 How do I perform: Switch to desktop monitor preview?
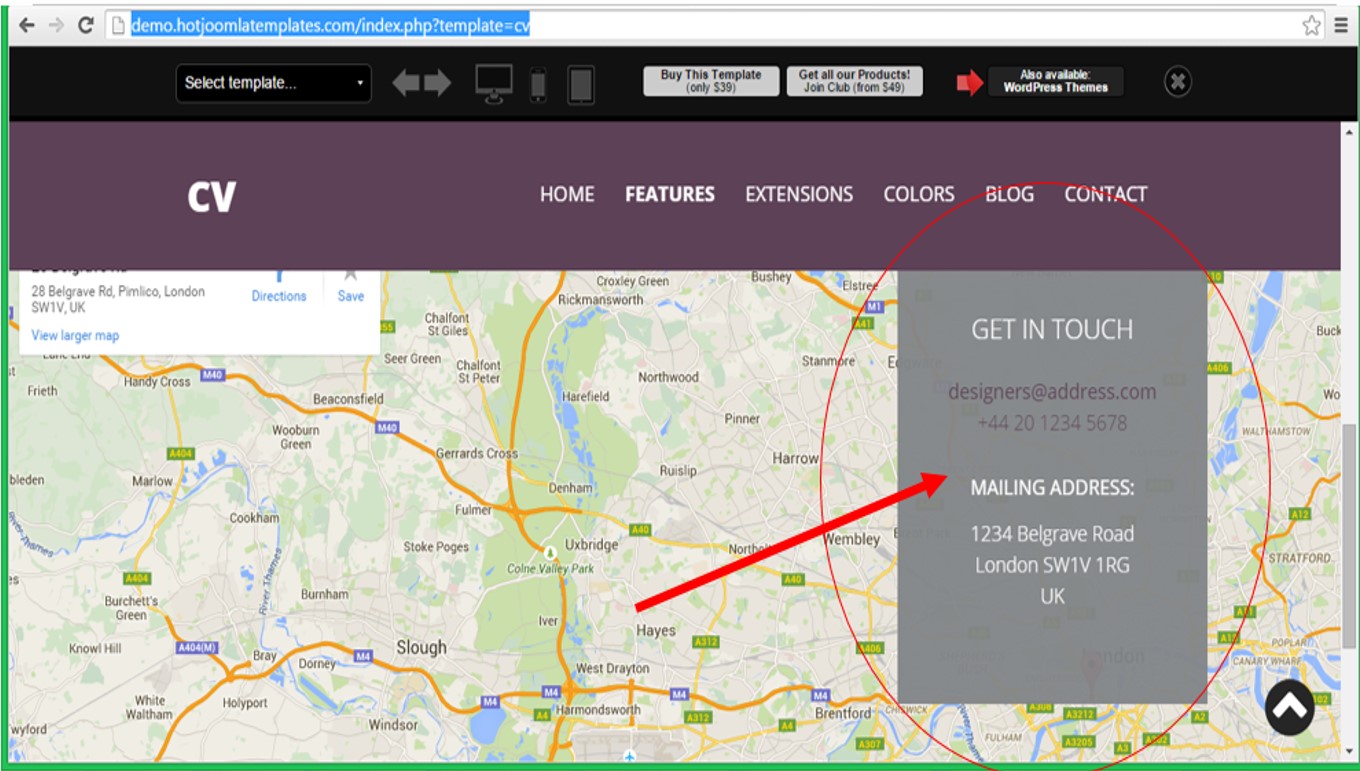tap(494, 84)
